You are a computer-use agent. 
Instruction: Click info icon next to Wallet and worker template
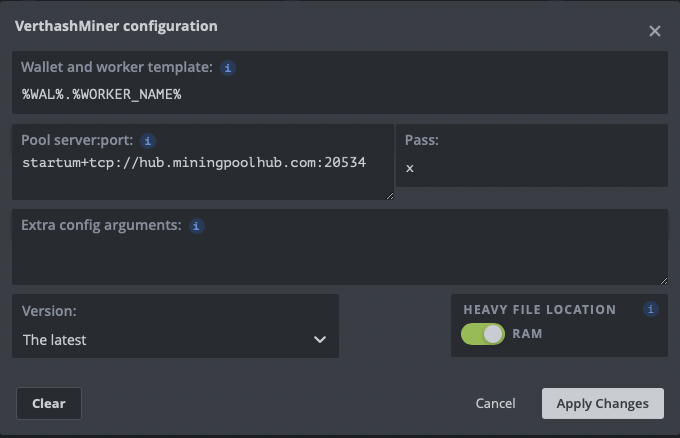click(x=228, y=68)
